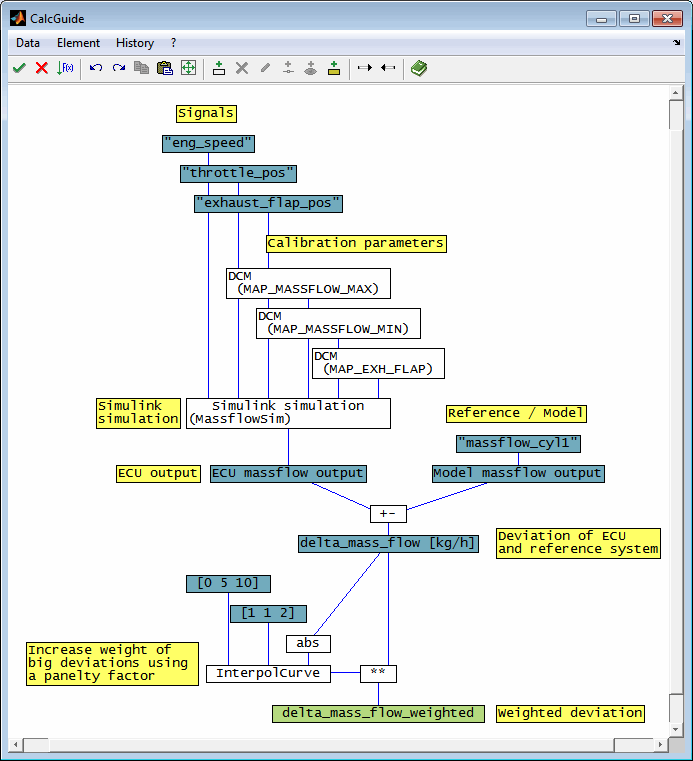Close the CalcGuide window
693x761 pixels.
coord(667,19)
